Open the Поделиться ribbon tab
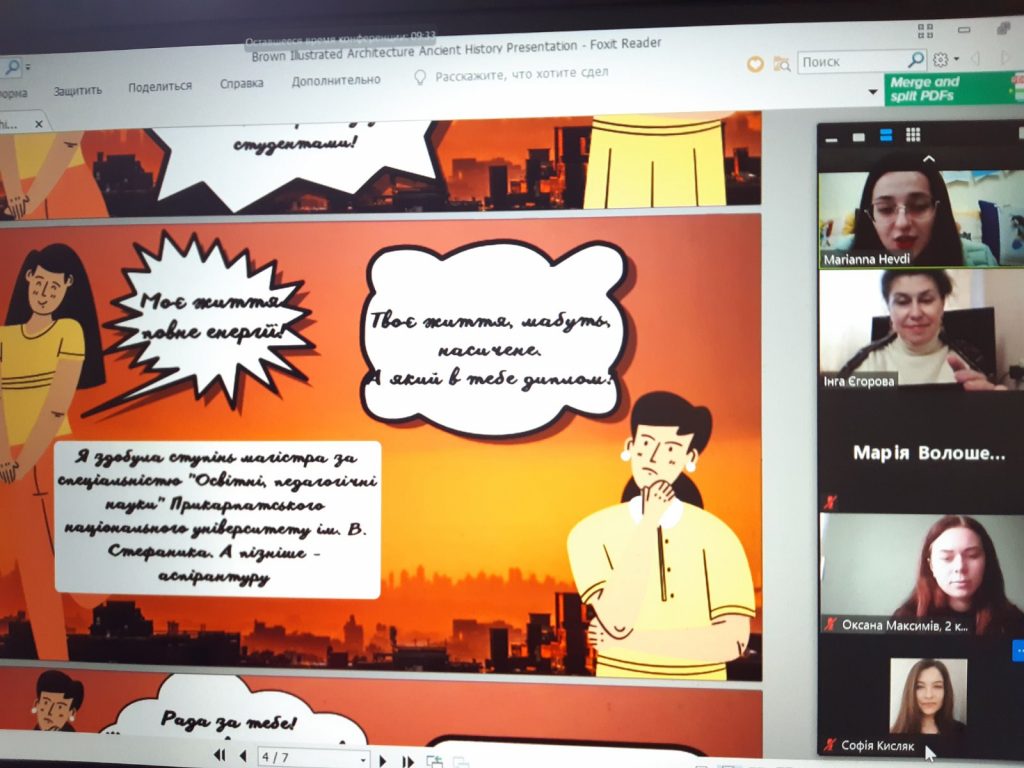This screenshot has width=1024, height=768. pyautogui.click(x=160, y=87)
